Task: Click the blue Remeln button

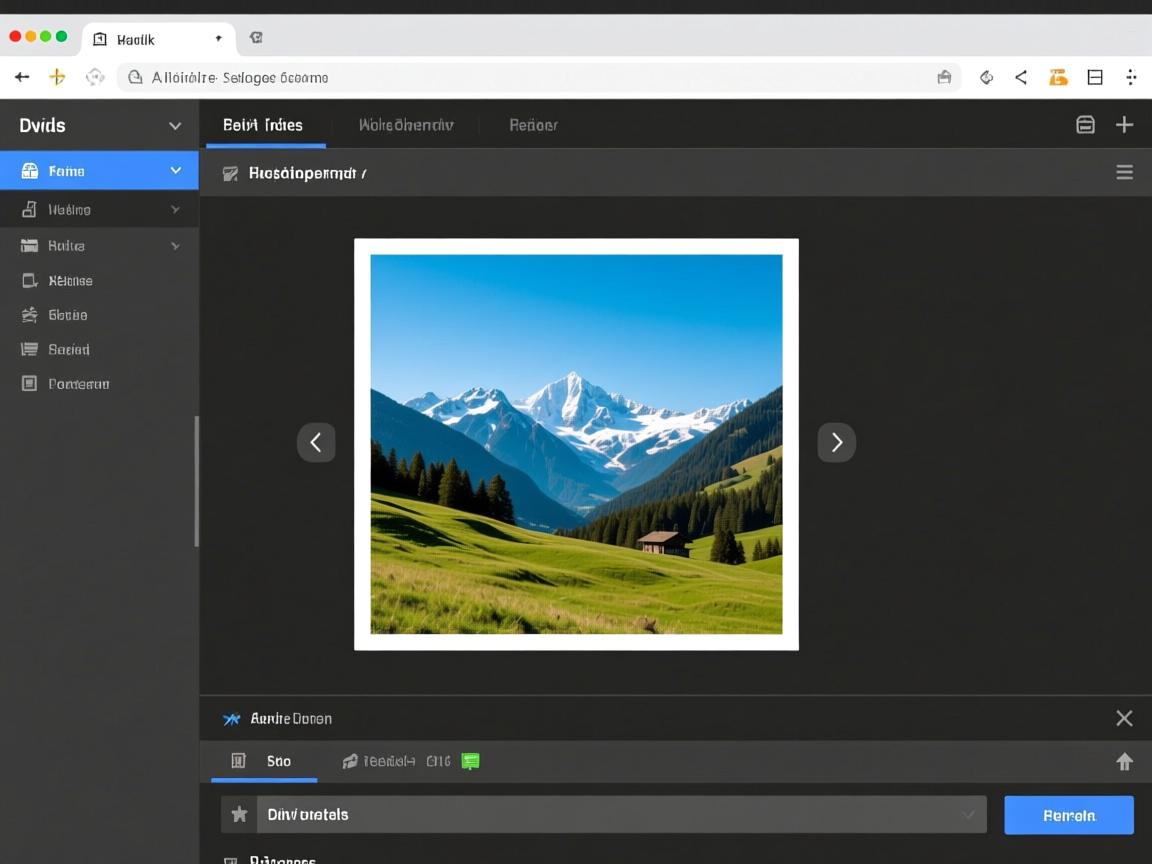Action: tap(1068, 815)
